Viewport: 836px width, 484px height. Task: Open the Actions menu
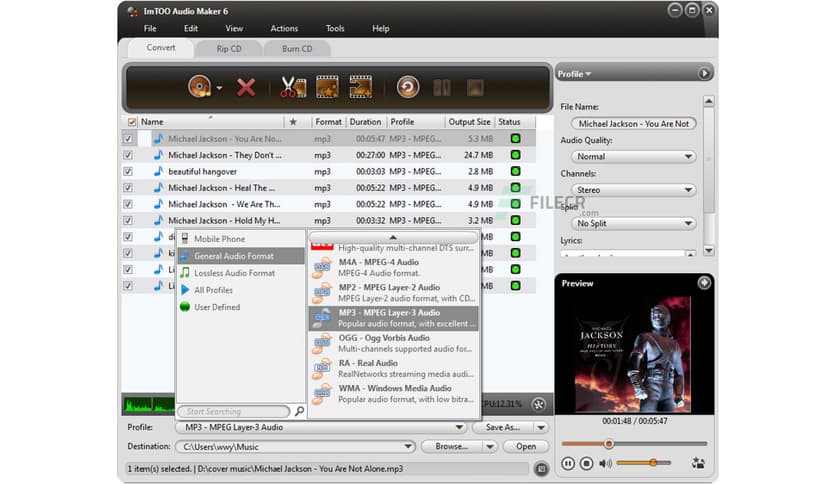click(284, 28)
